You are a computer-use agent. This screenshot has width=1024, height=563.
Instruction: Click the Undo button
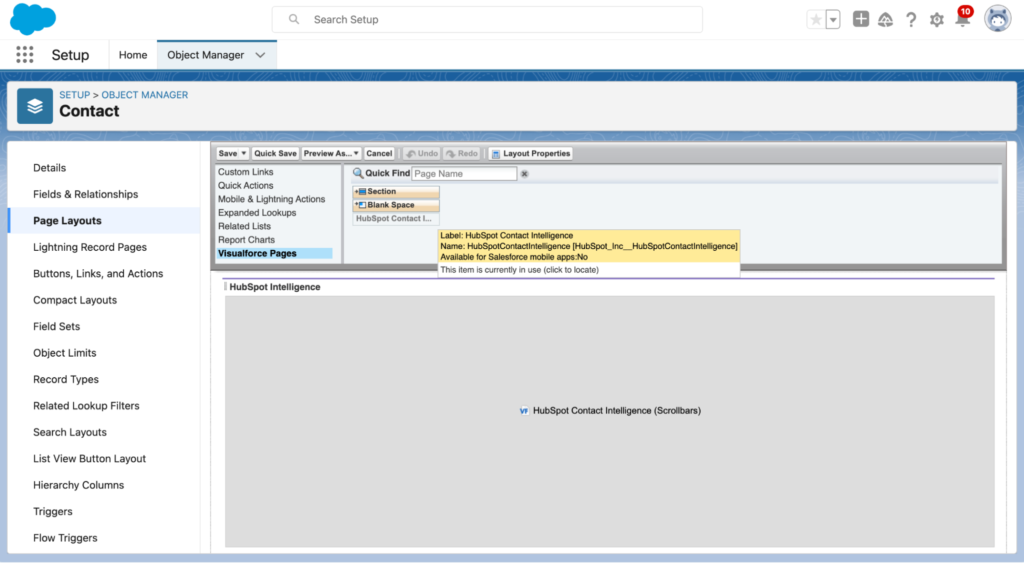(x=421, y=153)
